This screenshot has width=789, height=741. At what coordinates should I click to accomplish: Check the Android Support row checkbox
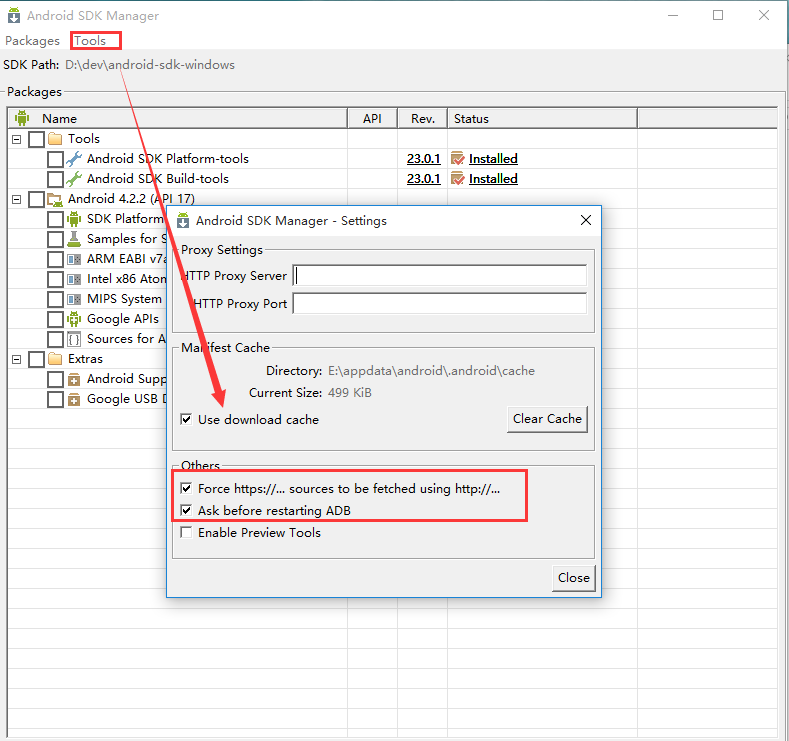click(x=55, y=379)
